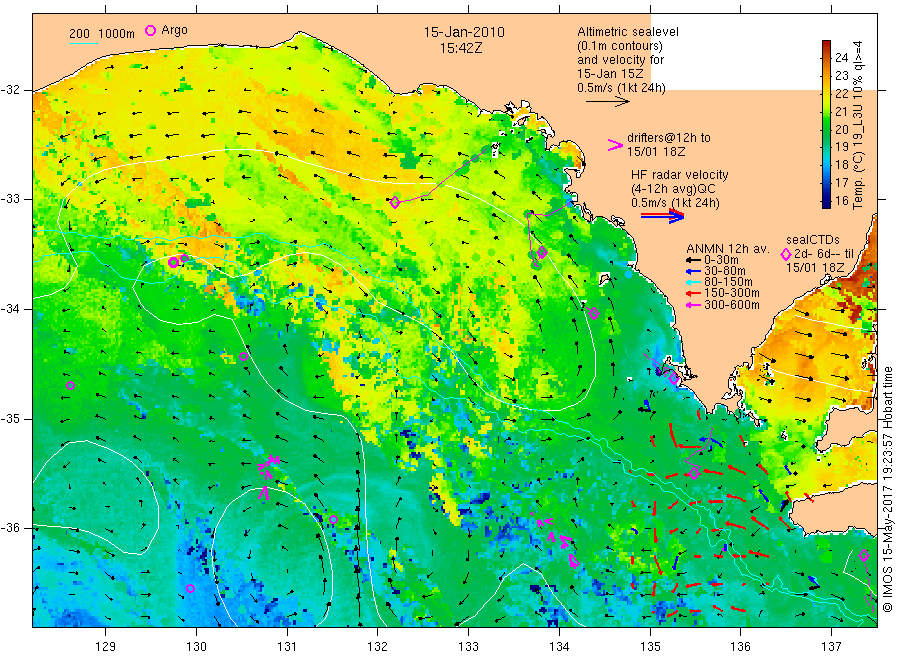Click the altimetric velocity scale arrow
The height and width of the screenshot is (660, 900).
point(608,102)
